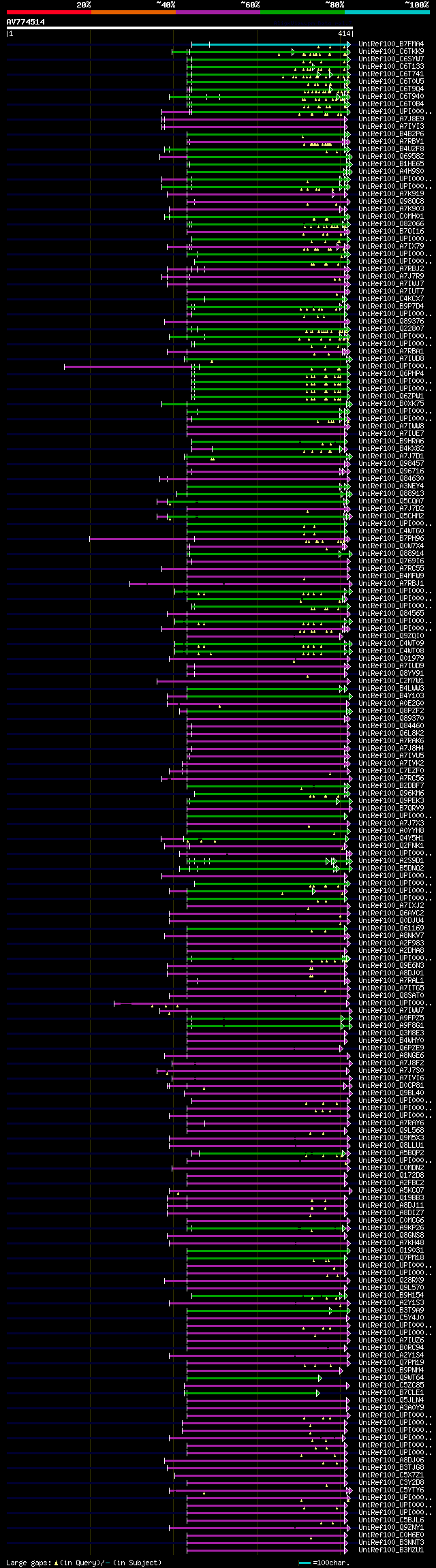Click the purple ~60% identity legend bar
Image resolution: width=436 pixels, height=1568 pixels.
217,12
